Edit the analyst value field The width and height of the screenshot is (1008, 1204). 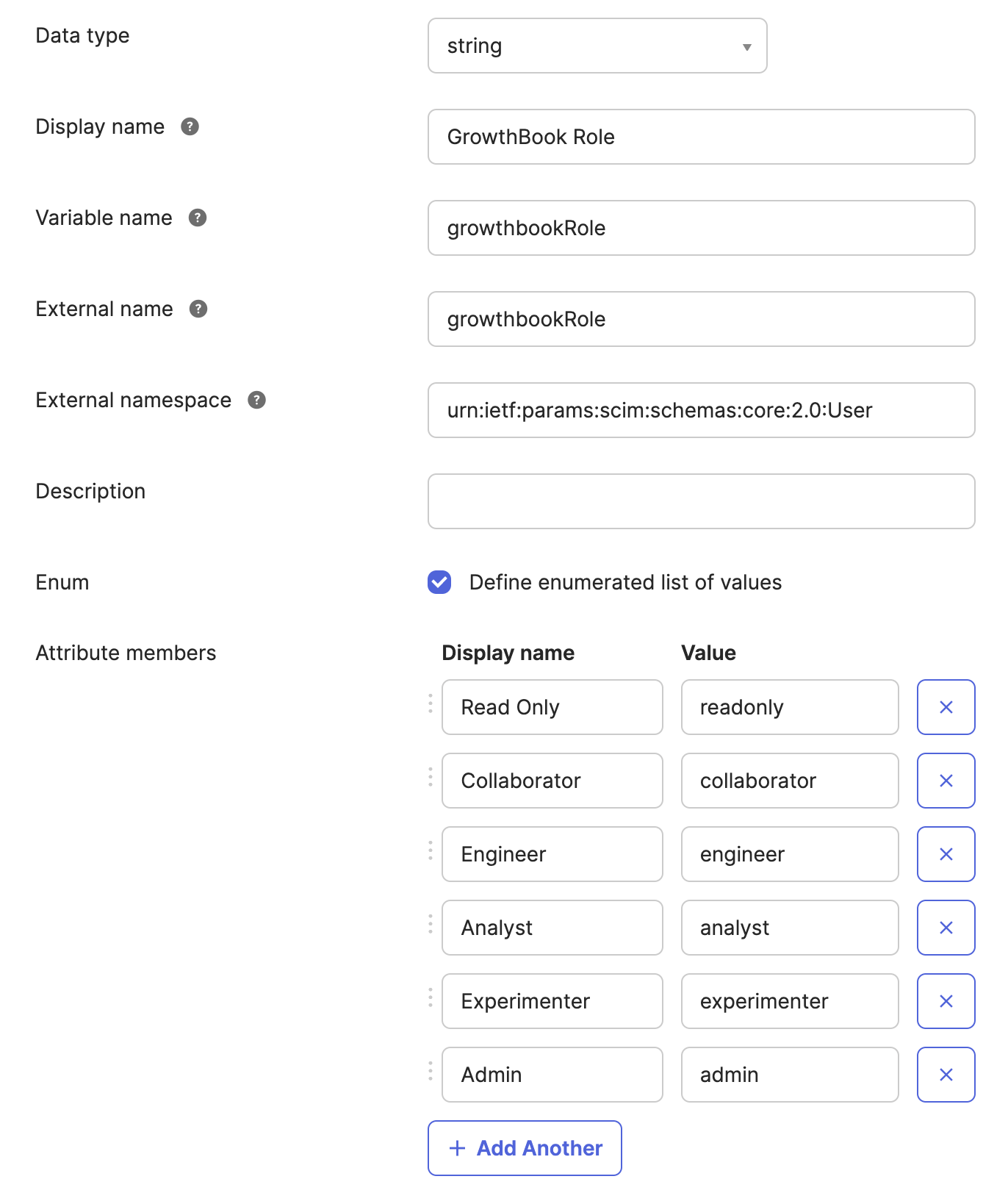790,928
